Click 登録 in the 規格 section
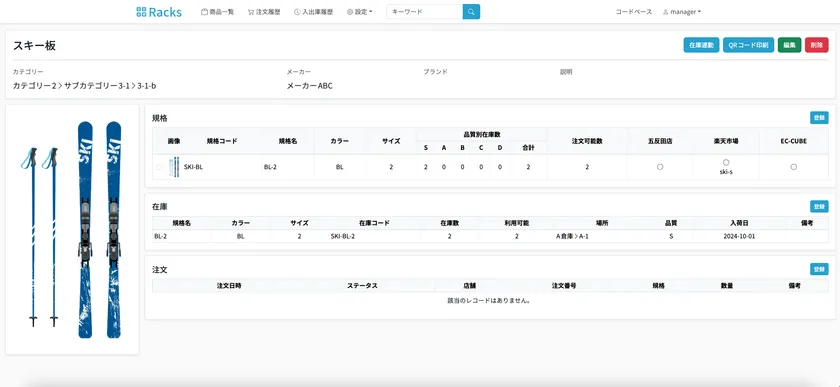The height and width of the screenshot is (387, 840). (x=819, y=118)
